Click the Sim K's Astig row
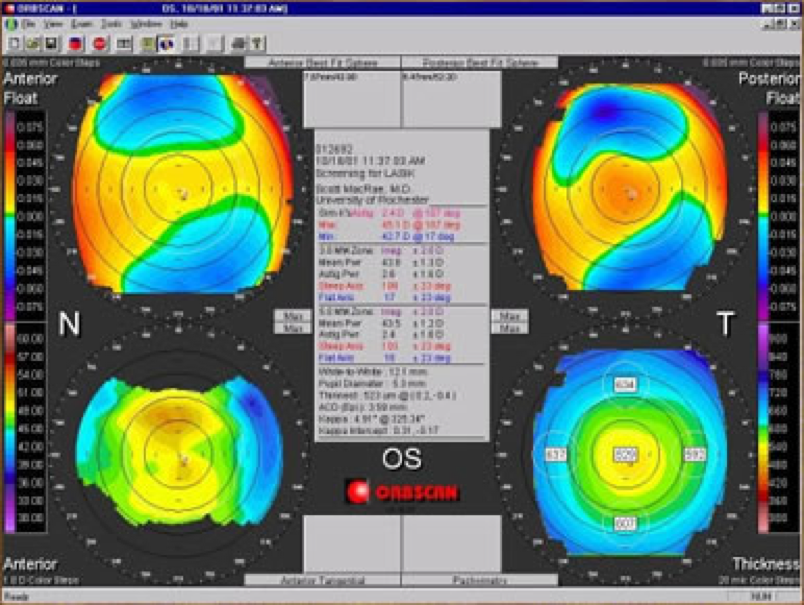The image size is (804, 605). click(x=390, y=213)
